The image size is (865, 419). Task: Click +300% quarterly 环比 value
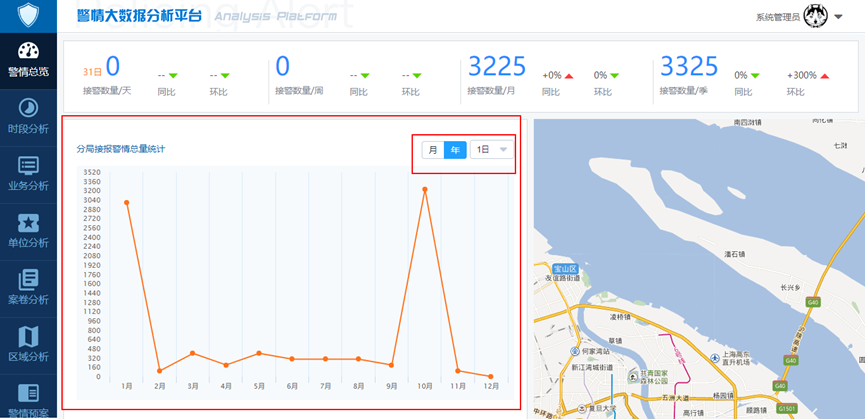click(x=802, y=76)
